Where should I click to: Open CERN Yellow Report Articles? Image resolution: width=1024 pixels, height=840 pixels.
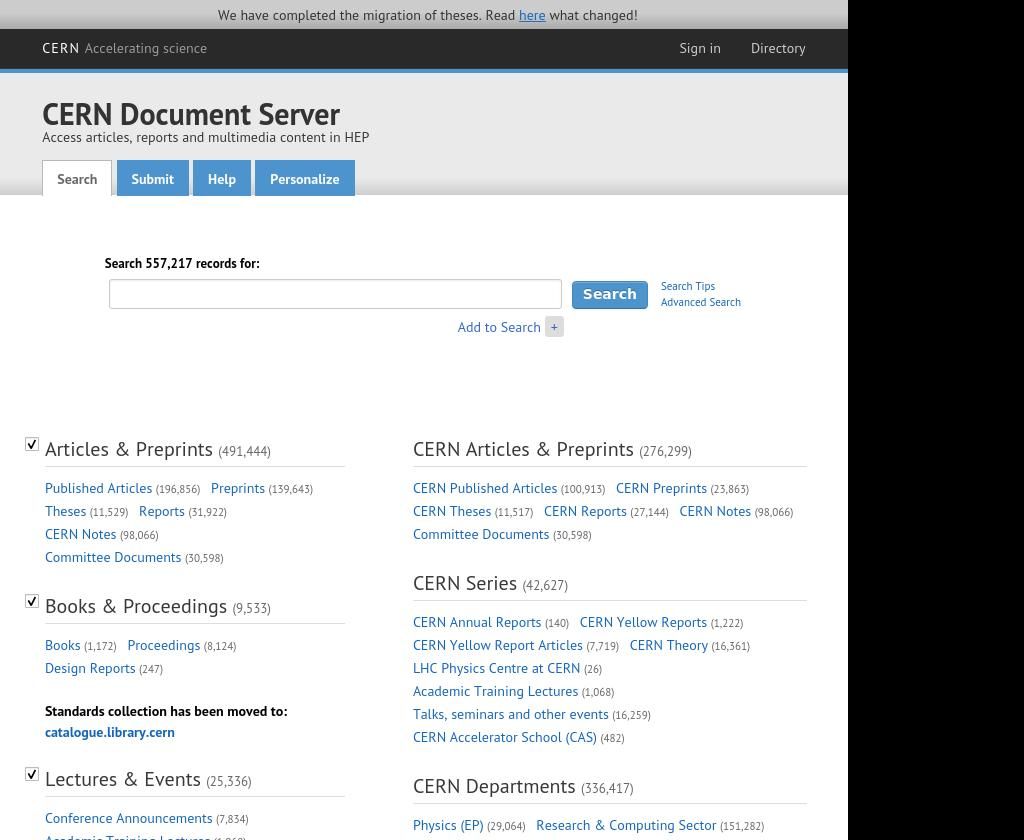pos(498,645)
